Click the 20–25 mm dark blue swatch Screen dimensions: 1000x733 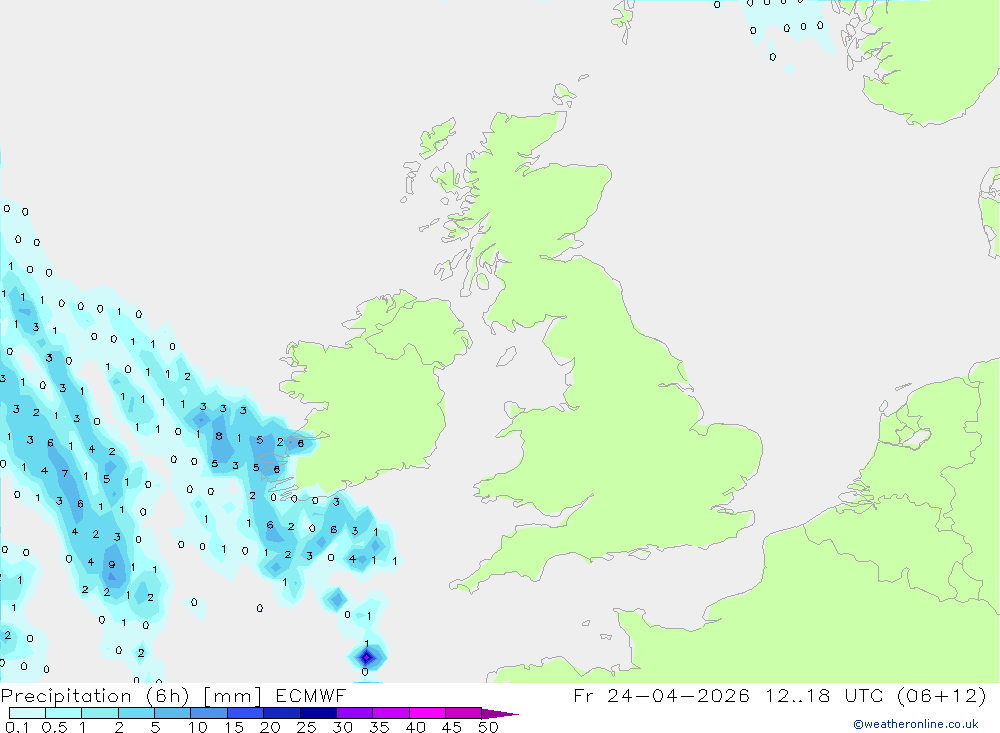click(281, 713)
